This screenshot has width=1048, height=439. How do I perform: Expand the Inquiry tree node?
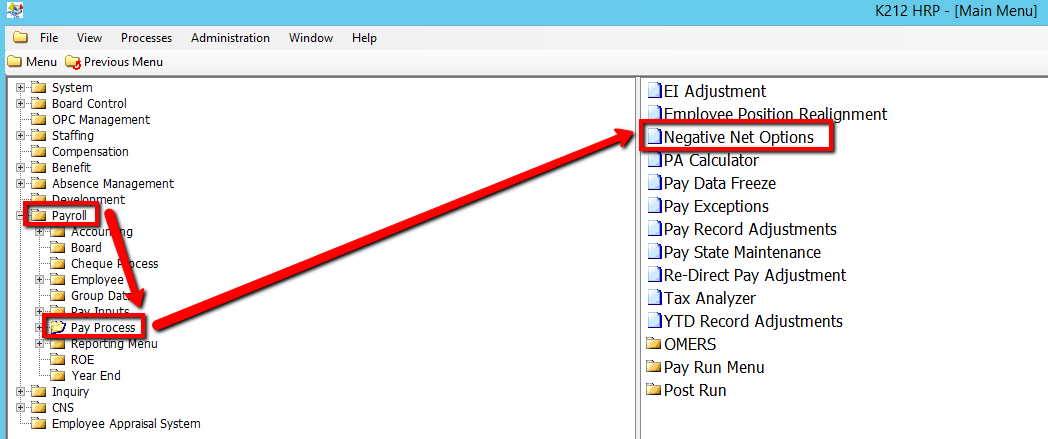click(20, 392)
